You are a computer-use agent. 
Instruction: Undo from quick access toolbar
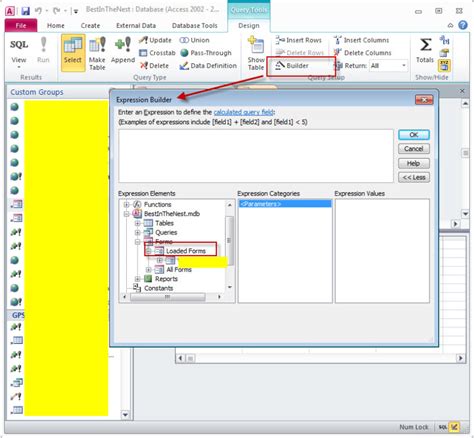38,11
